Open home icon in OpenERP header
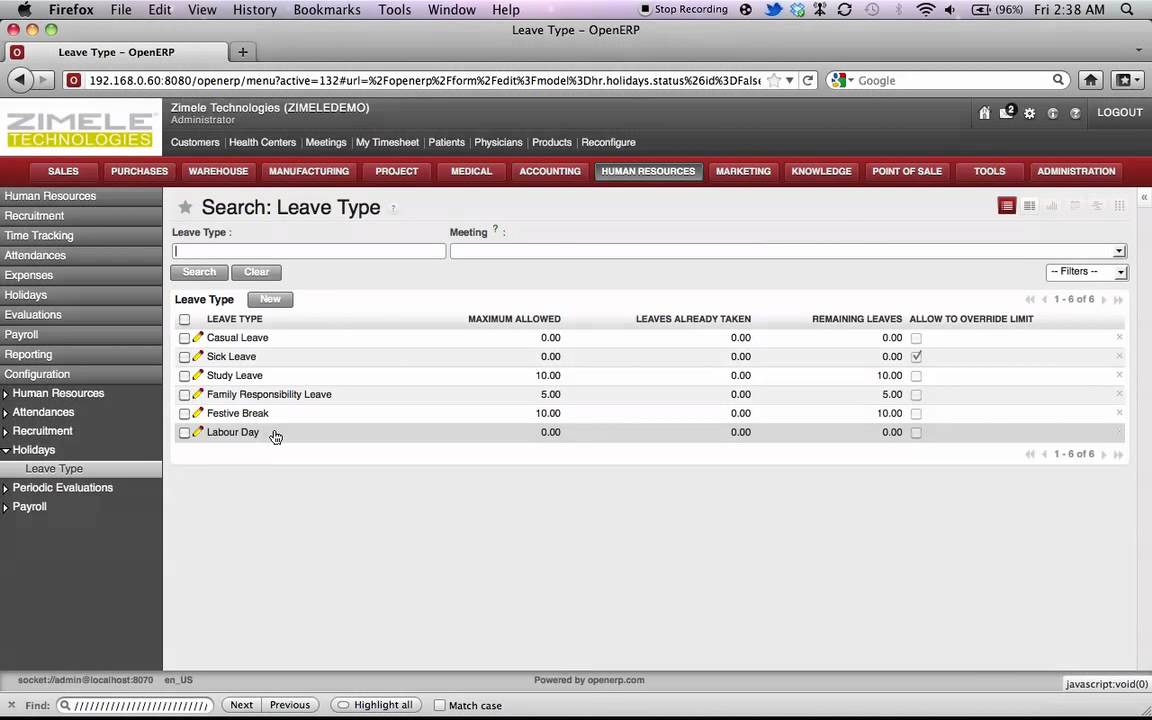 click(x=984, y=113)
